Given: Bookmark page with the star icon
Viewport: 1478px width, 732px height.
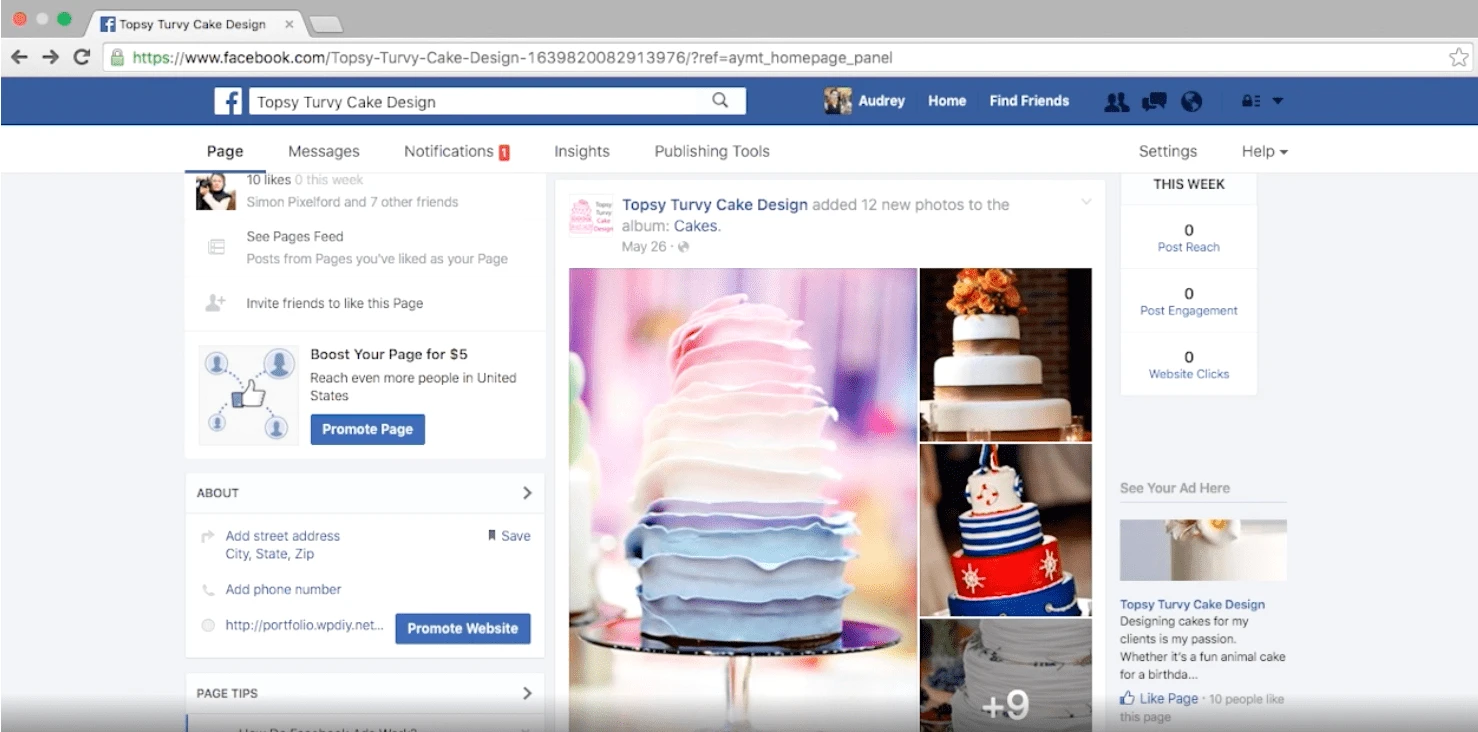Looking at the screenshot, I should (1459, 57).
